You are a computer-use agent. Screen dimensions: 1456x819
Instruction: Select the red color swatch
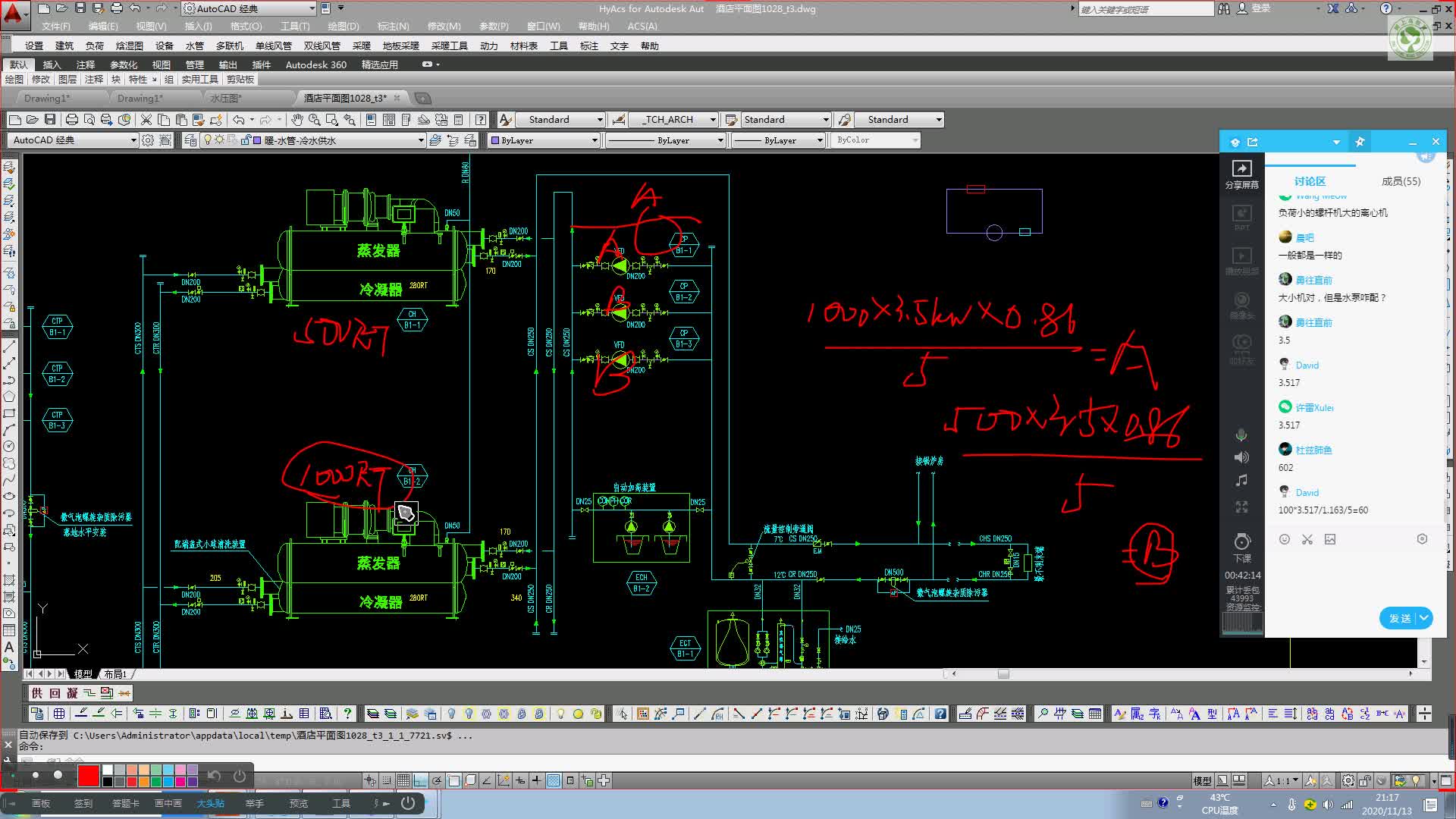pos(88,776)
